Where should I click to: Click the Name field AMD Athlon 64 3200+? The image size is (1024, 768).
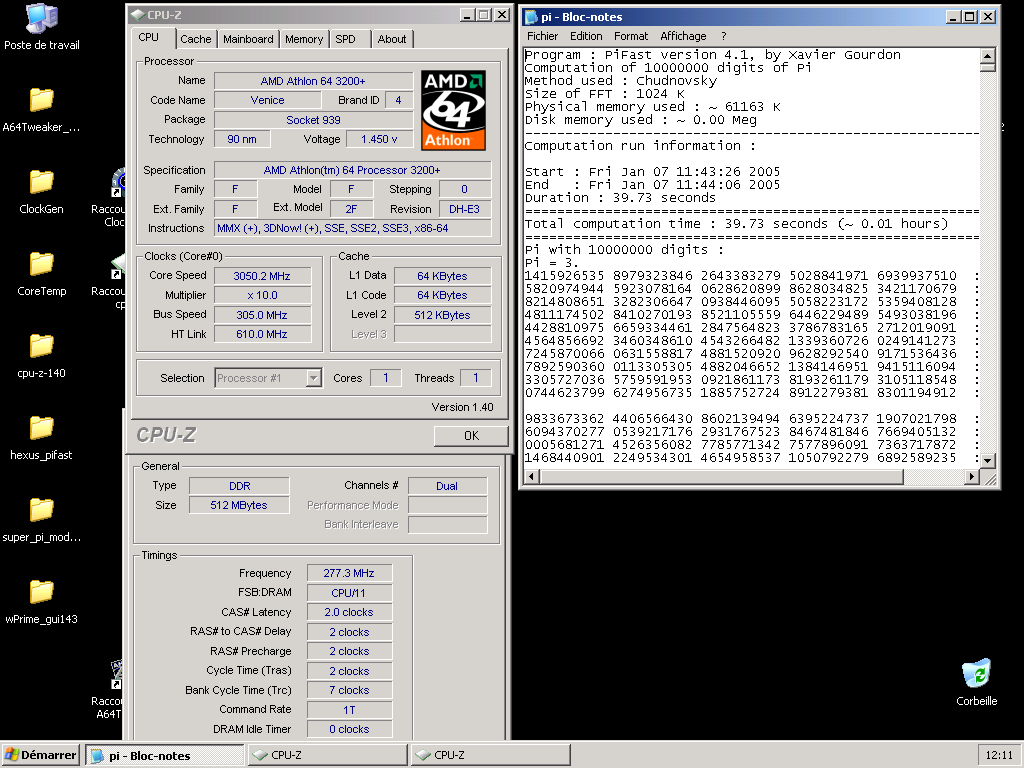pyautogui.click(x=313, y=81)
